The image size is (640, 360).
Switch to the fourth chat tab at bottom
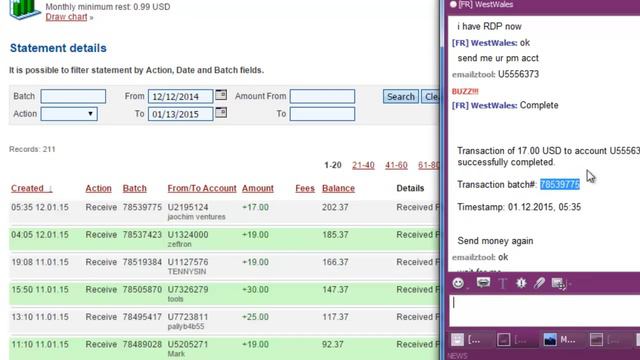[606, 340]
